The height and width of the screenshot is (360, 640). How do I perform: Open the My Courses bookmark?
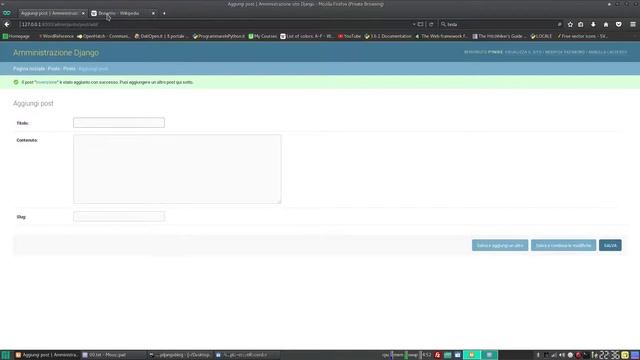coord(262,36)
